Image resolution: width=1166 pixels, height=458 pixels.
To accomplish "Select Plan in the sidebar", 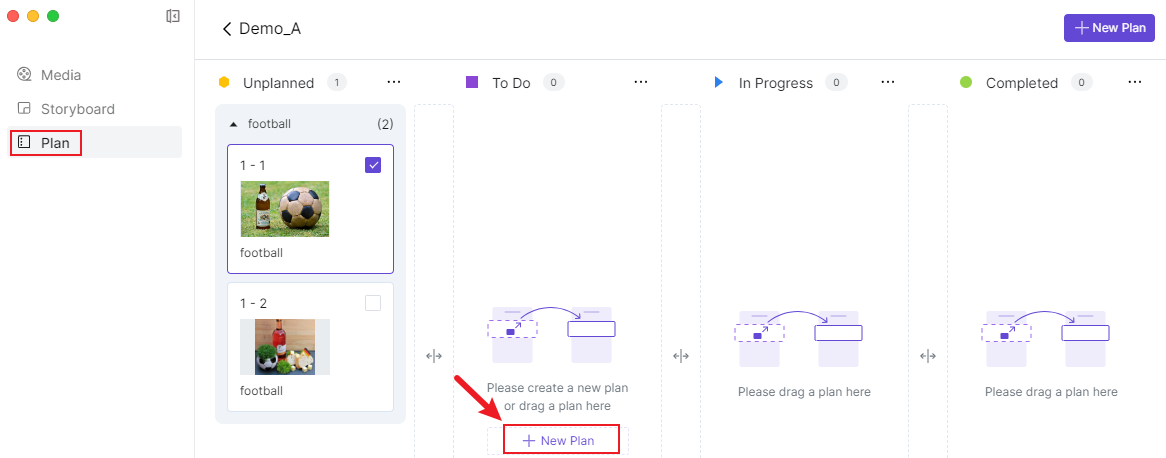I will pos(55,143).
